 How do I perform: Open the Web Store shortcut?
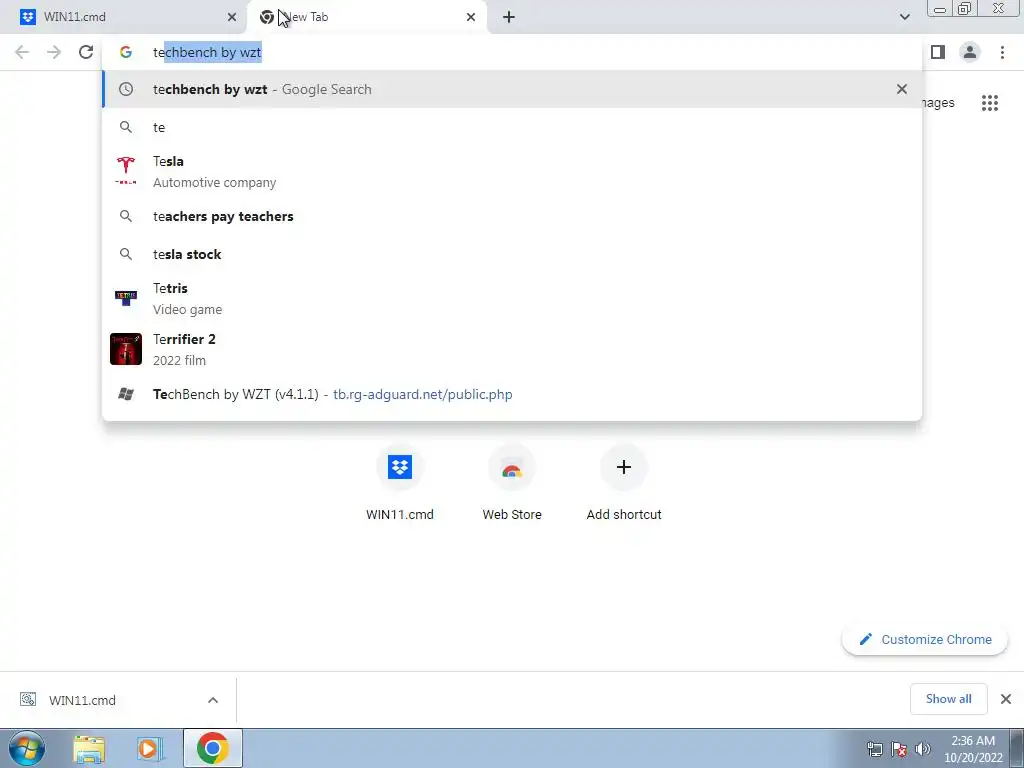tap(512, 483)
